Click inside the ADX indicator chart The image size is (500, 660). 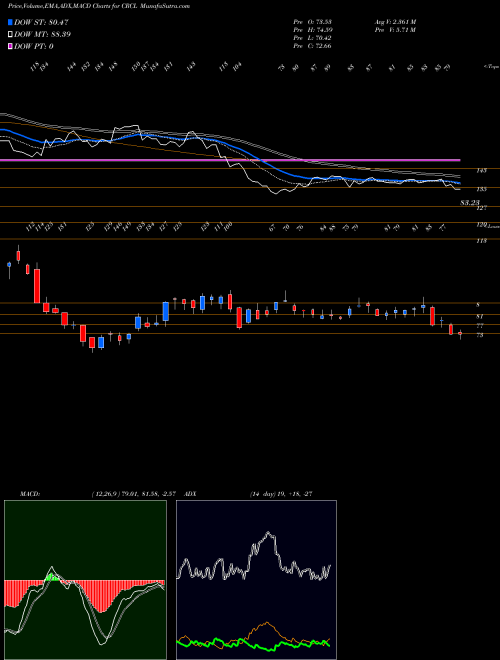coord(256,580)
